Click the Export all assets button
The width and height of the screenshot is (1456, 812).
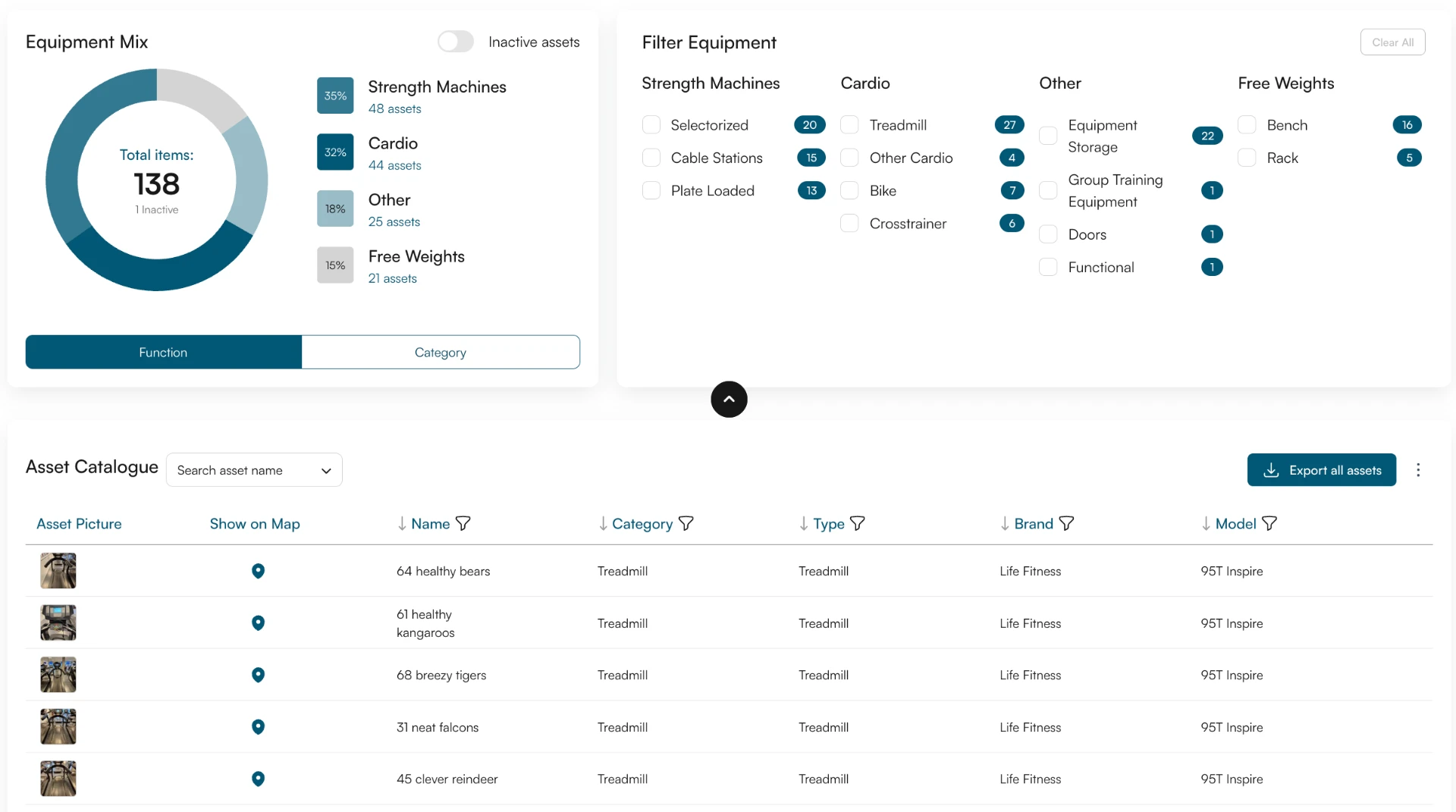point(1322,470)
